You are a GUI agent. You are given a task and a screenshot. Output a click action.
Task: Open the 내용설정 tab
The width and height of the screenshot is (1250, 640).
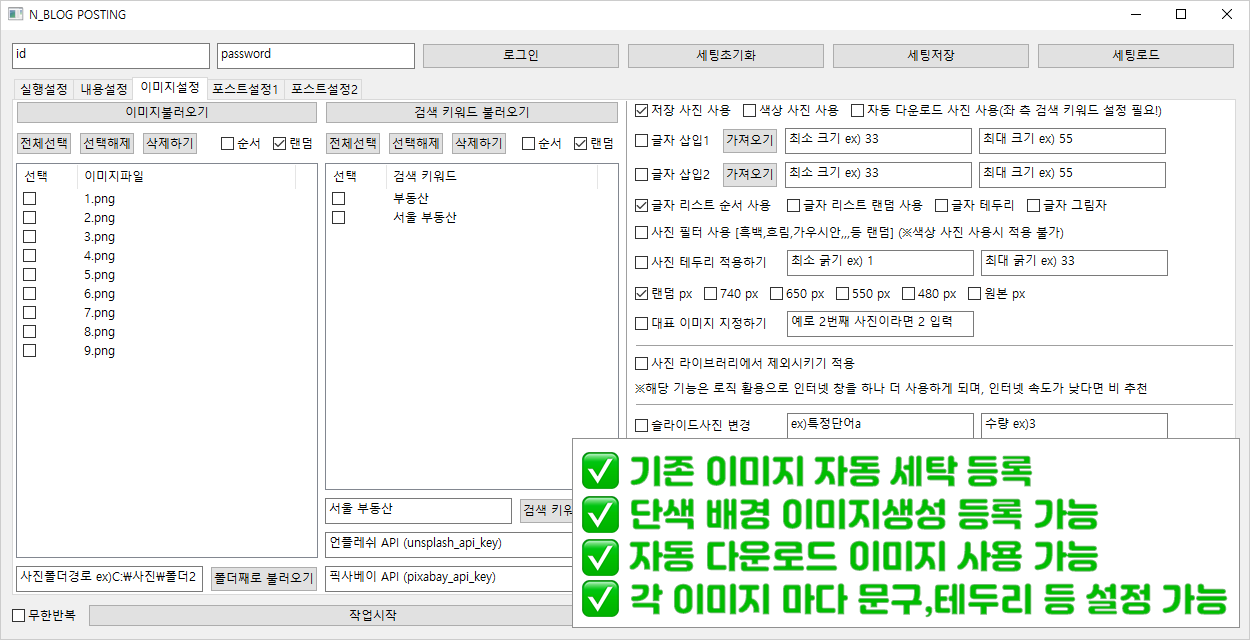tap(104, 89)
